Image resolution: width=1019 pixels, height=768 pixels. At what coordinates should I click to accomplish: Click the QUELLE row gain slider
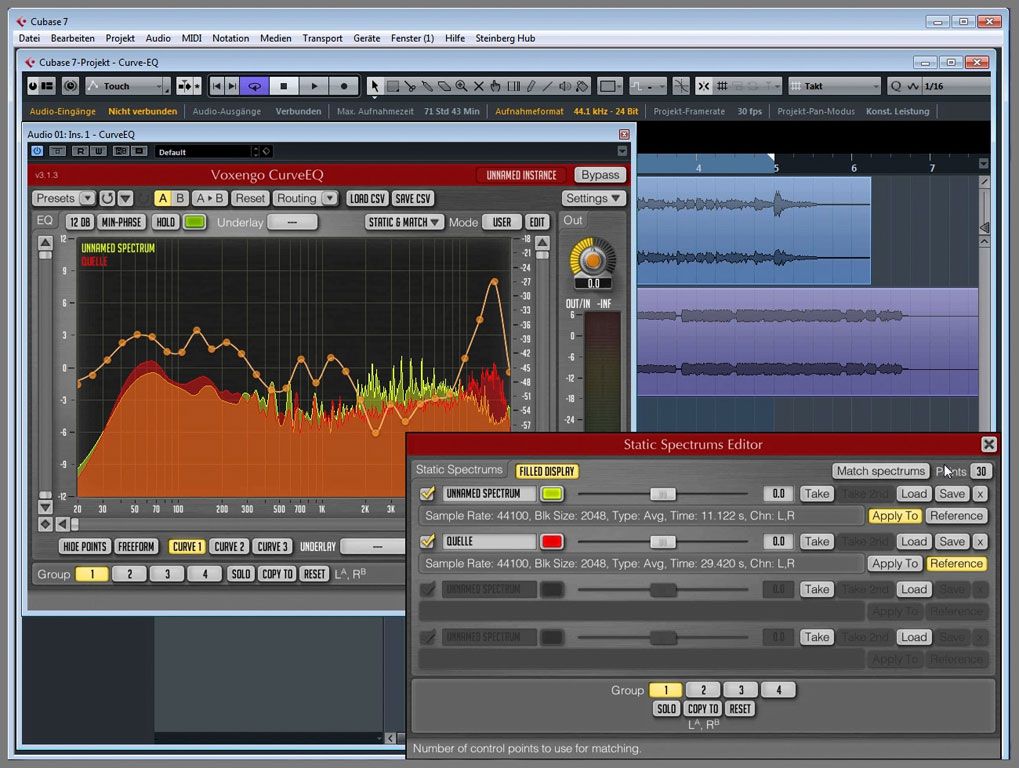click(663, 541)
